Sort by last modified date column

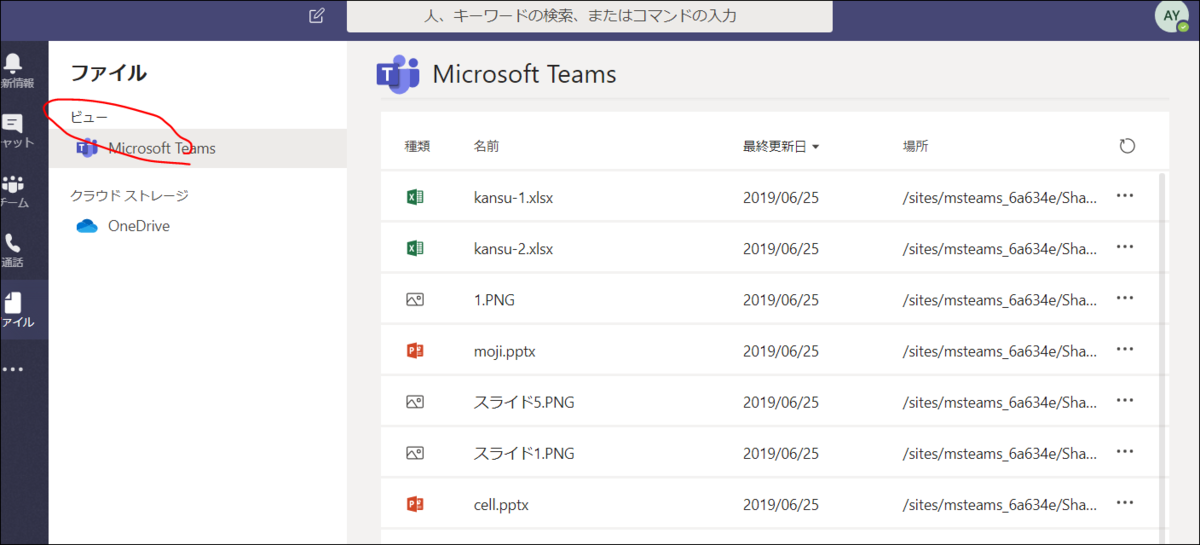[780, 146]
